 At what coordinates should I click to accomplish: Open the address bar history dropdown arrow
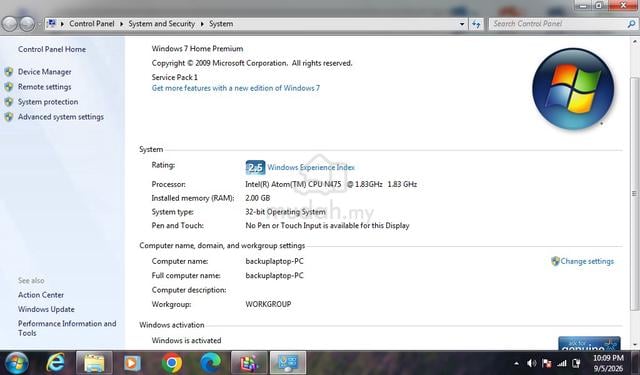462,24
